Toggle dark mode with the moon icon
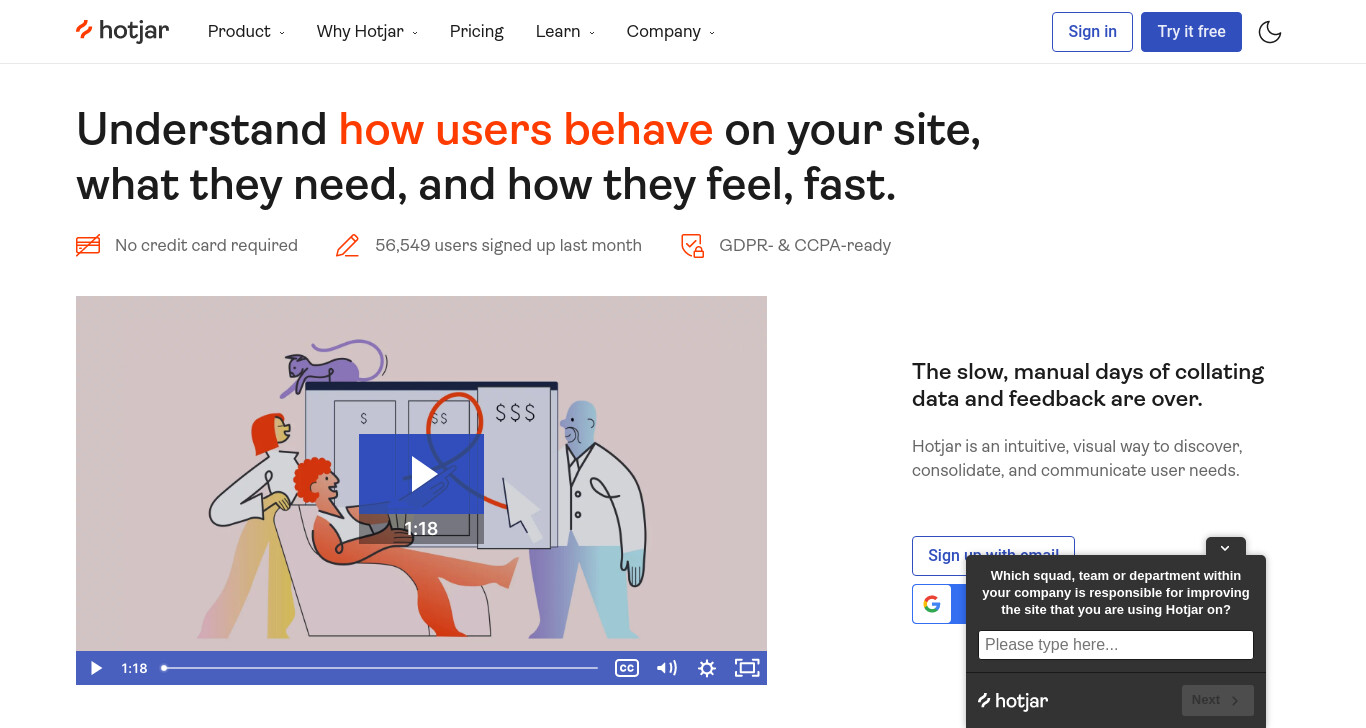 click(x=1270, y=32)
